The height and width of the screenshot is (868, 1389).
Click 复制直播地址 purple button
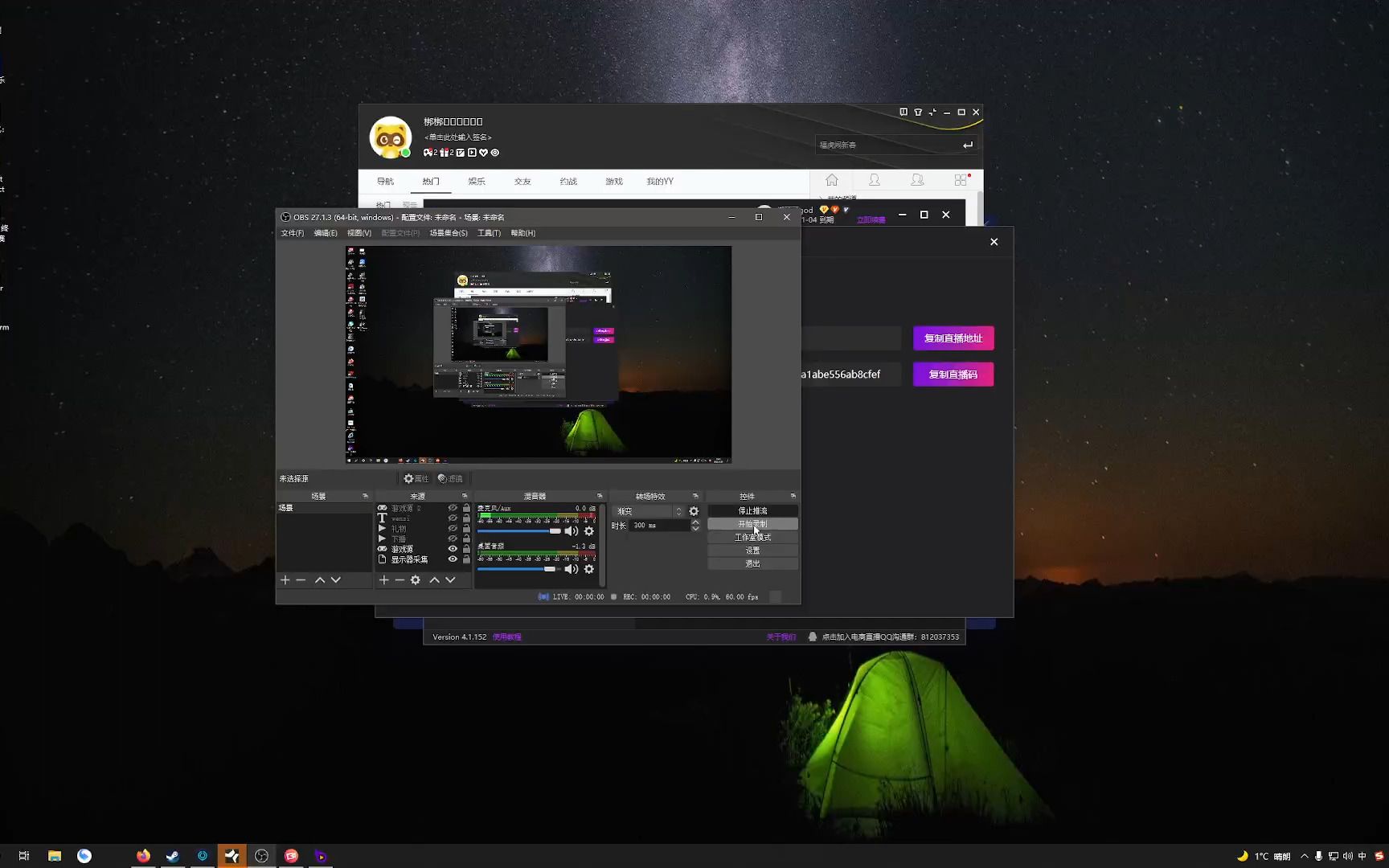tap(953, 338)
